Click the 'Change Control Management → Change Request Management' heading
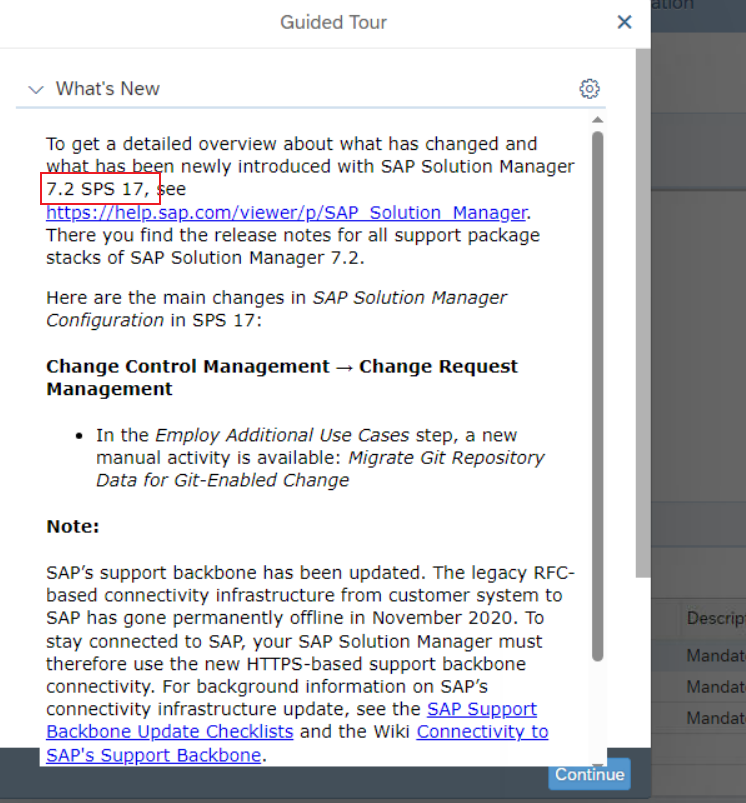The width and height of the screenshot is (746, 803). tap(282, 377)
